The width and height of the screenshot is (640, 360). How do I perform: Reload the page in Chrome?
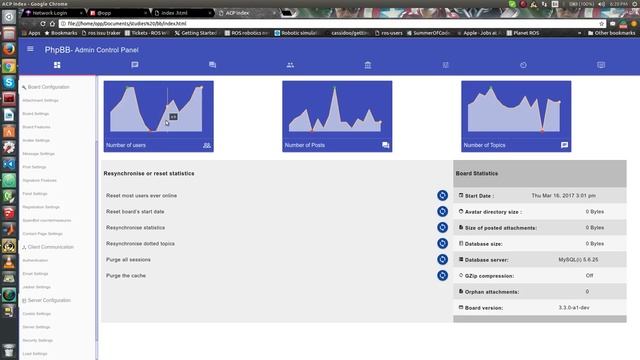tap(42, 24)
